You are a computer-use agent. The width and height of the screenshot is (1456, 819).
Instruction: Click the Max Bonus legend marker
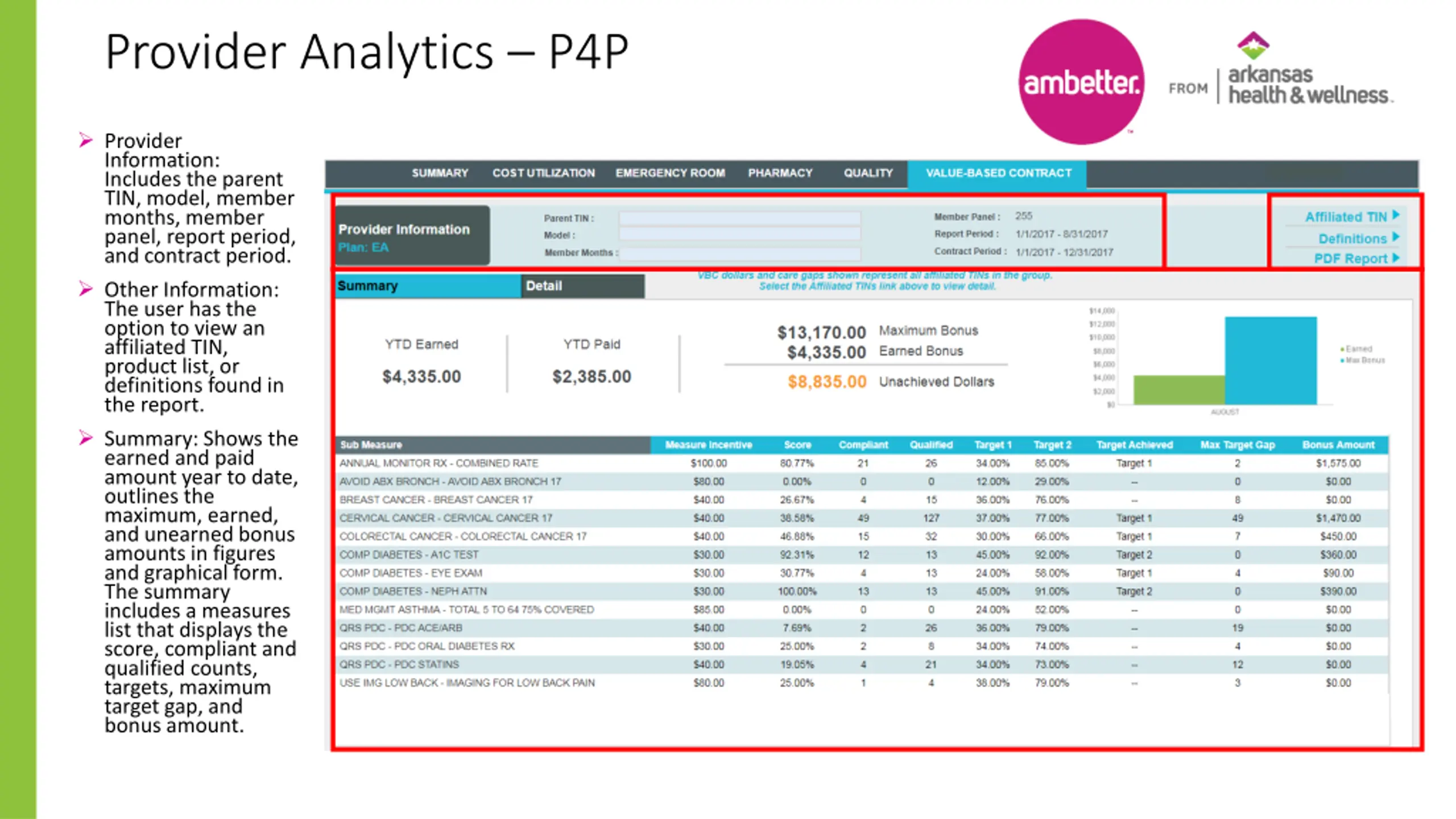coord(1342,361)
